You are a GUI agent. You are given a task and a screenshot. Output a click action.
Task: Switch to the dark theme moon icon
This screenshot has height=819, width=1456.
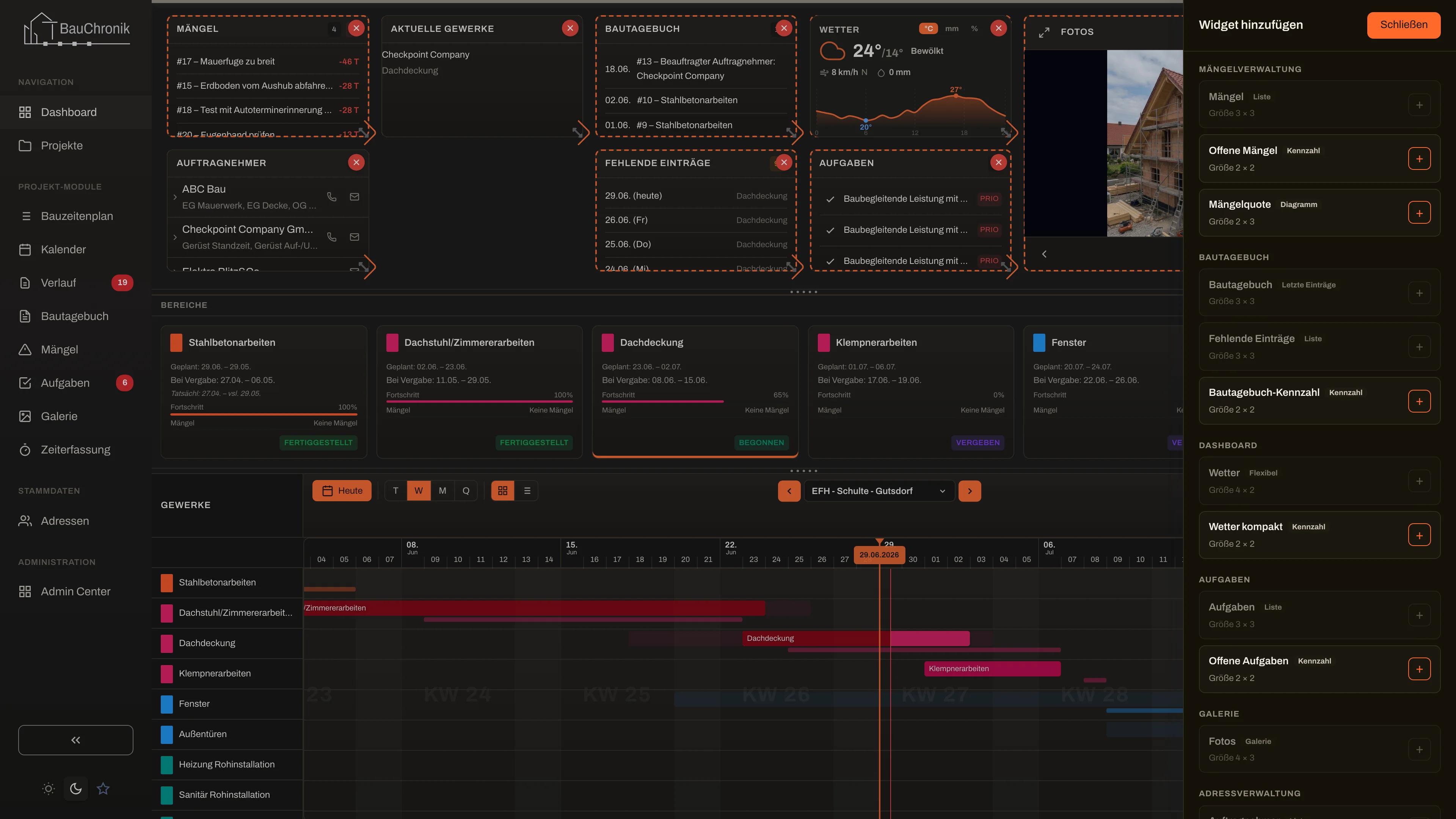pyautogui.click(x=76, y=789)
